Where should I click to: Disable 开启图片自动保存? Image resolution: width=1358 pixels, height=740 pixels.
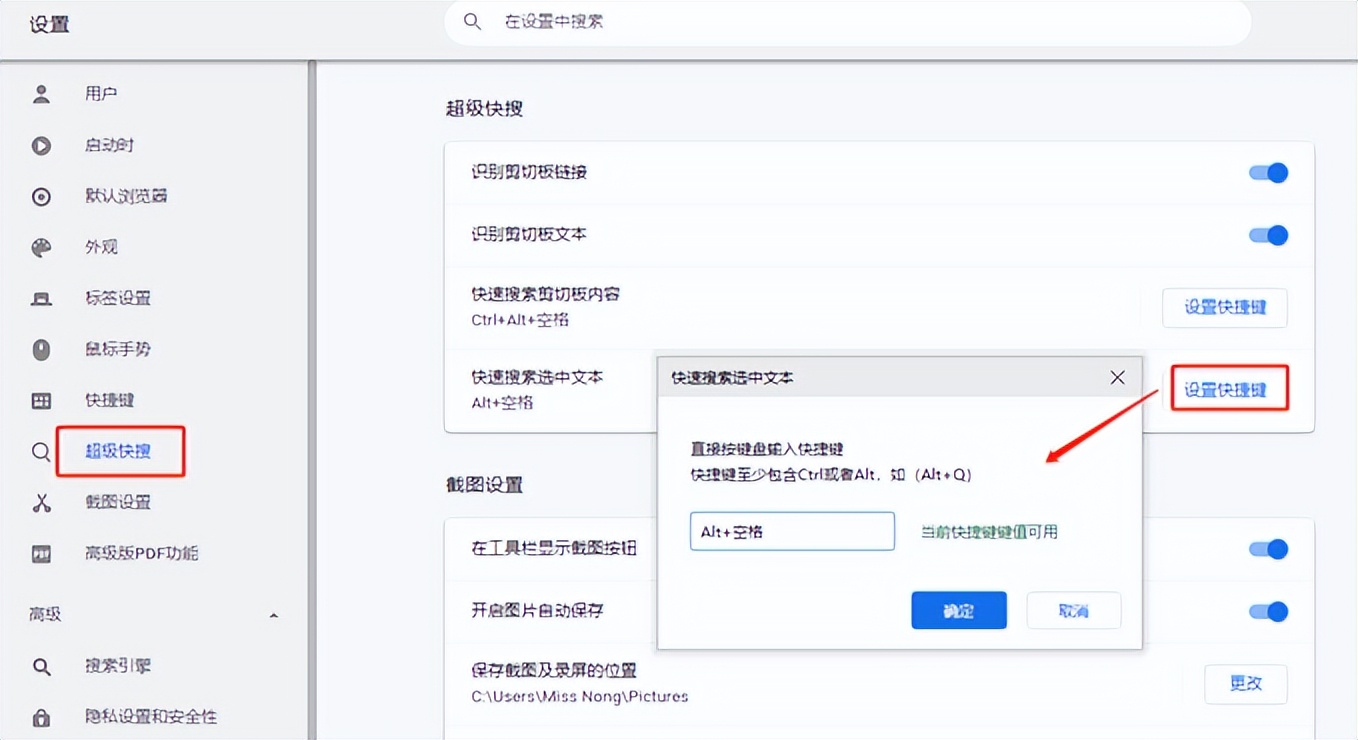click(1267, 611)
